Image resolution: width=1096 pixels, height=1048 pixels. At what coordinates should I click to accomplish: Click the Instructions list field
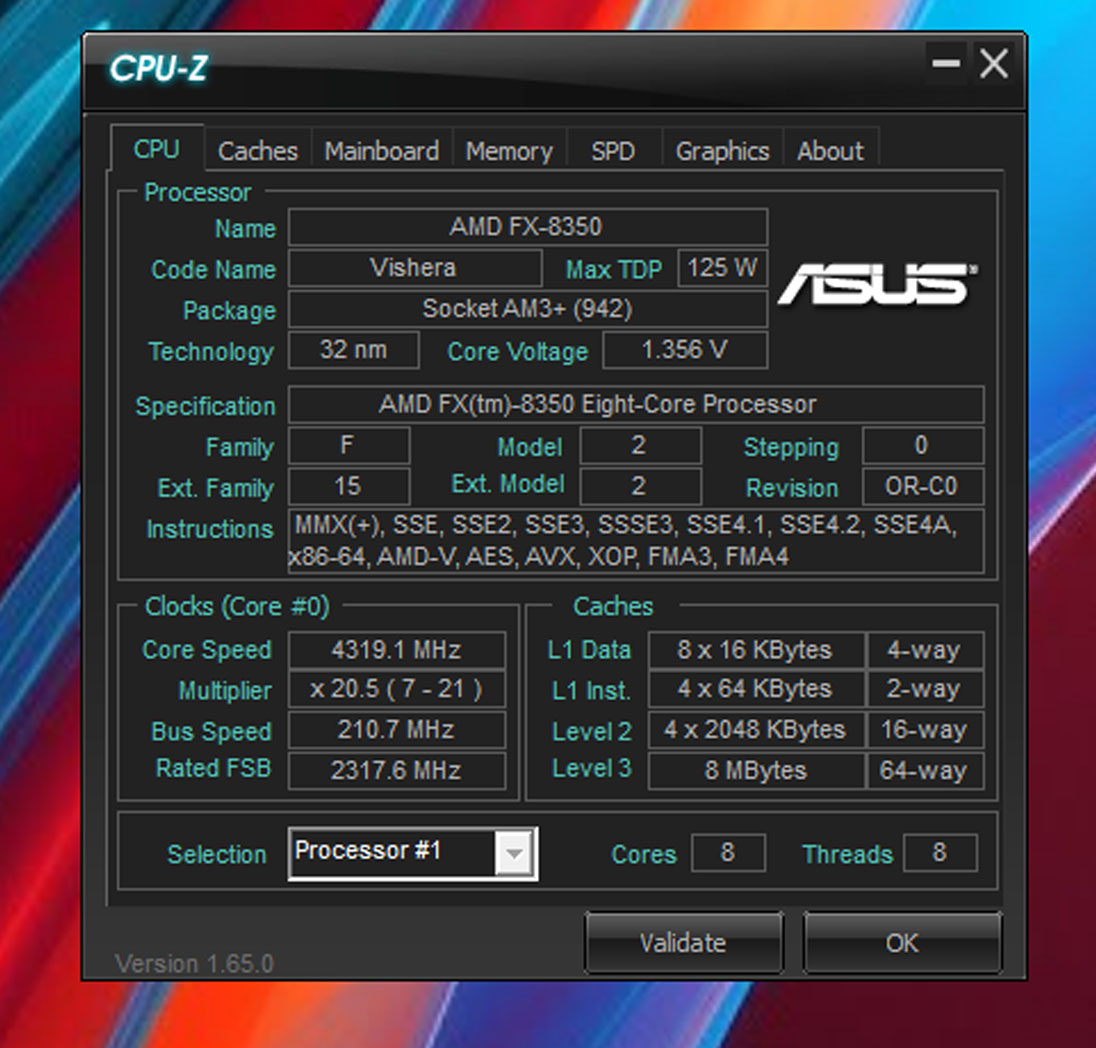(x=635, y=541)
